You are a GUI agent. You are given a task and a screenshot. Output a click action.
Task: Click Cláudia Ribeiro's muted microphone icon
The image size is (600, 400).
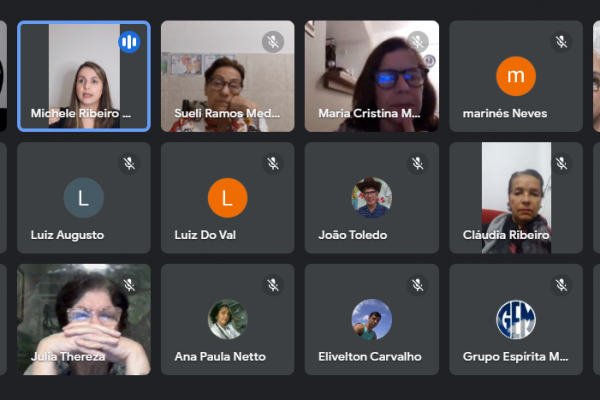pyautogui.click(x=561, y=163)
